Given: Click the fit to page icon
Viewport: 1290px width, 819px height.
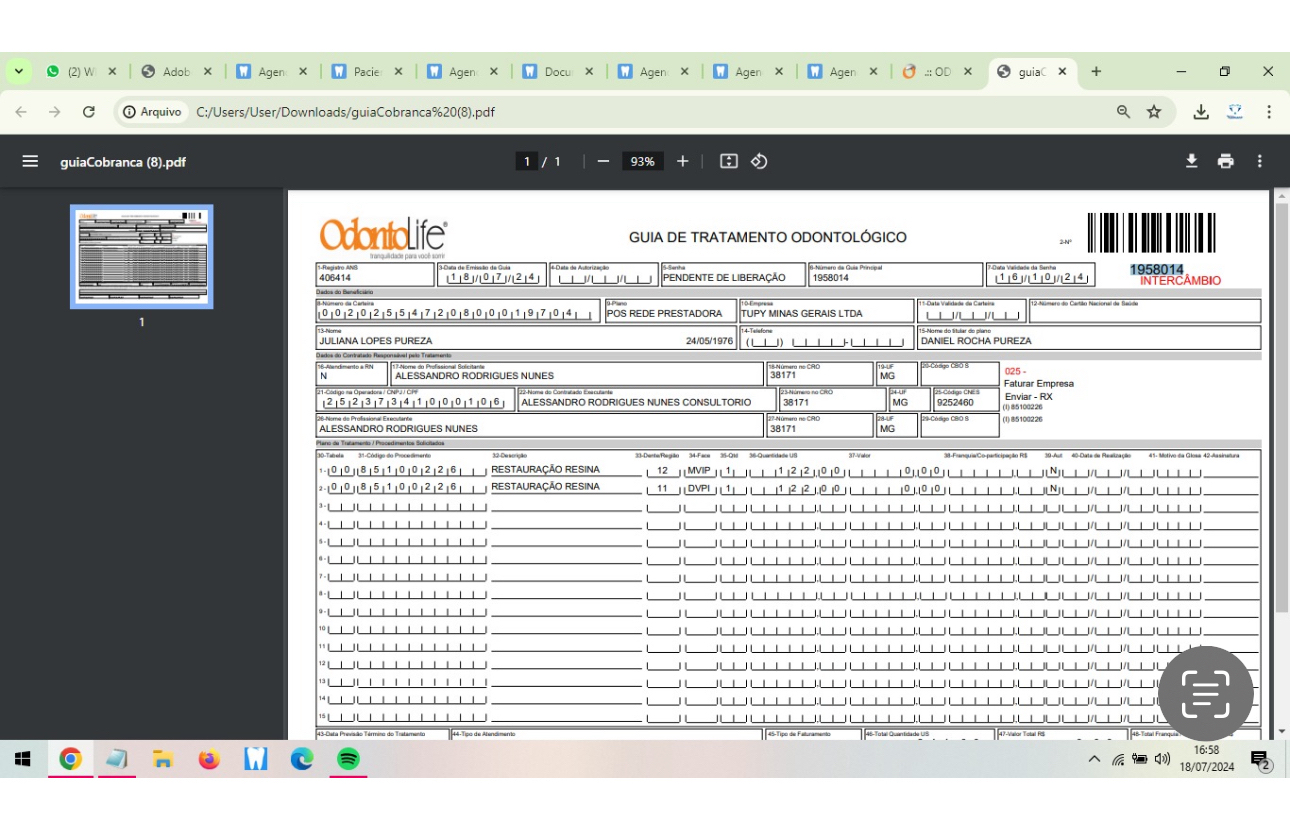Looking at the screenshot, I should [729, 161].
